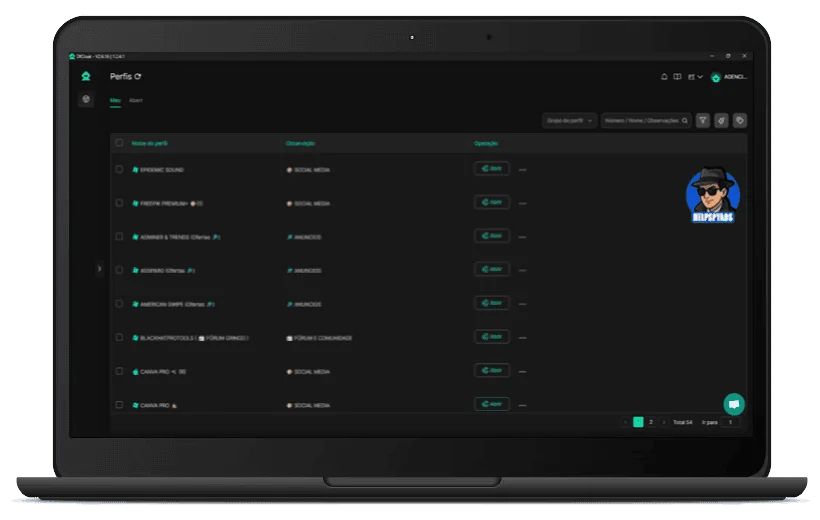Screen dimensions: 820x520
Task: Open the book icon in the header
Action: [x=677, y=77]
